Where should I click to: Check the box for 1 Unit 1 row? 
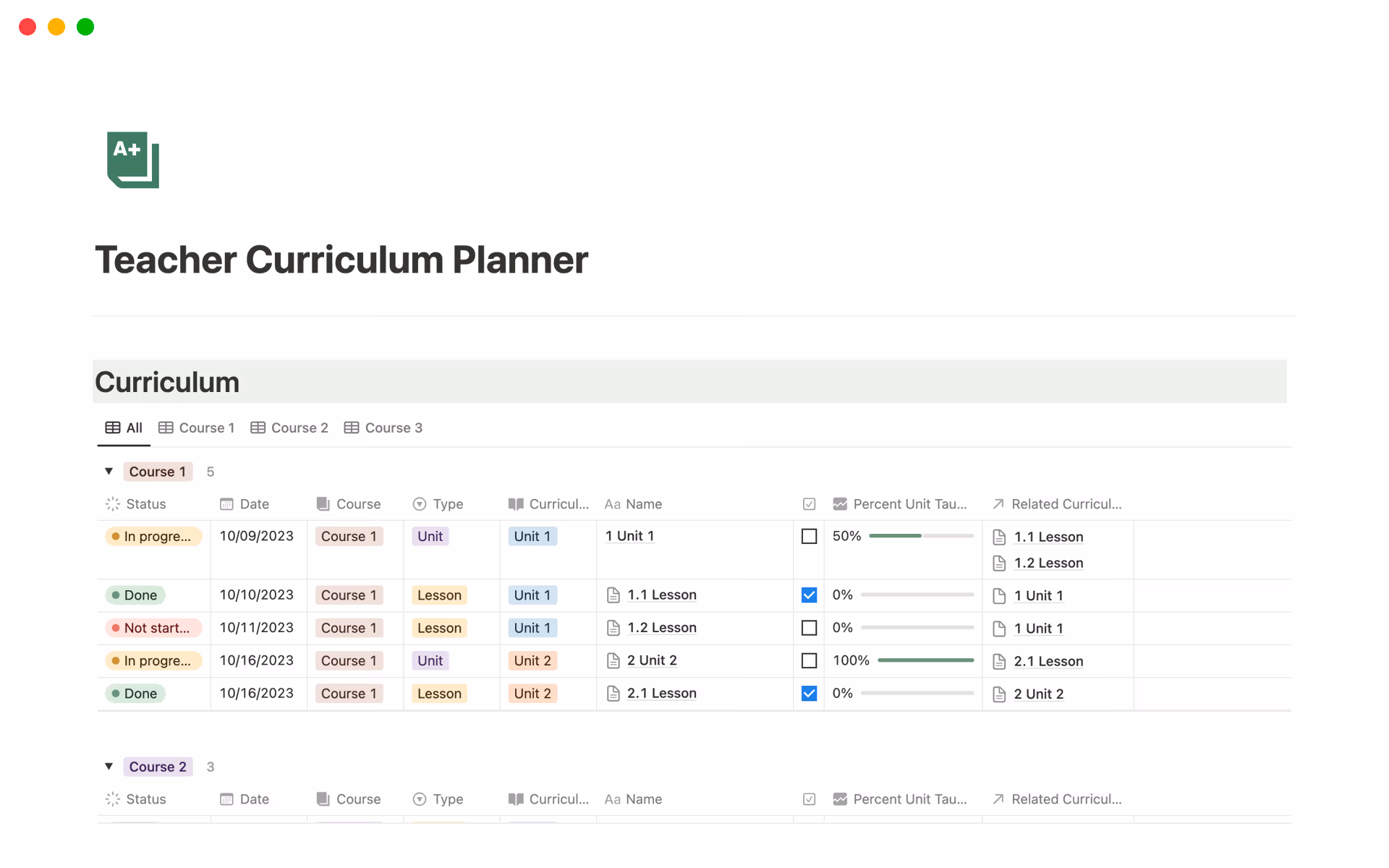coord(810,537)
